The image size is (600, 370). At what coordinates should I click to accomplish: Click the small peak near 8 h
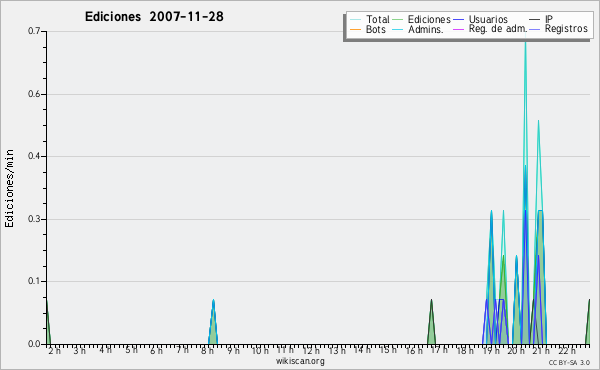pyautogui.click(x=213, y=323)
